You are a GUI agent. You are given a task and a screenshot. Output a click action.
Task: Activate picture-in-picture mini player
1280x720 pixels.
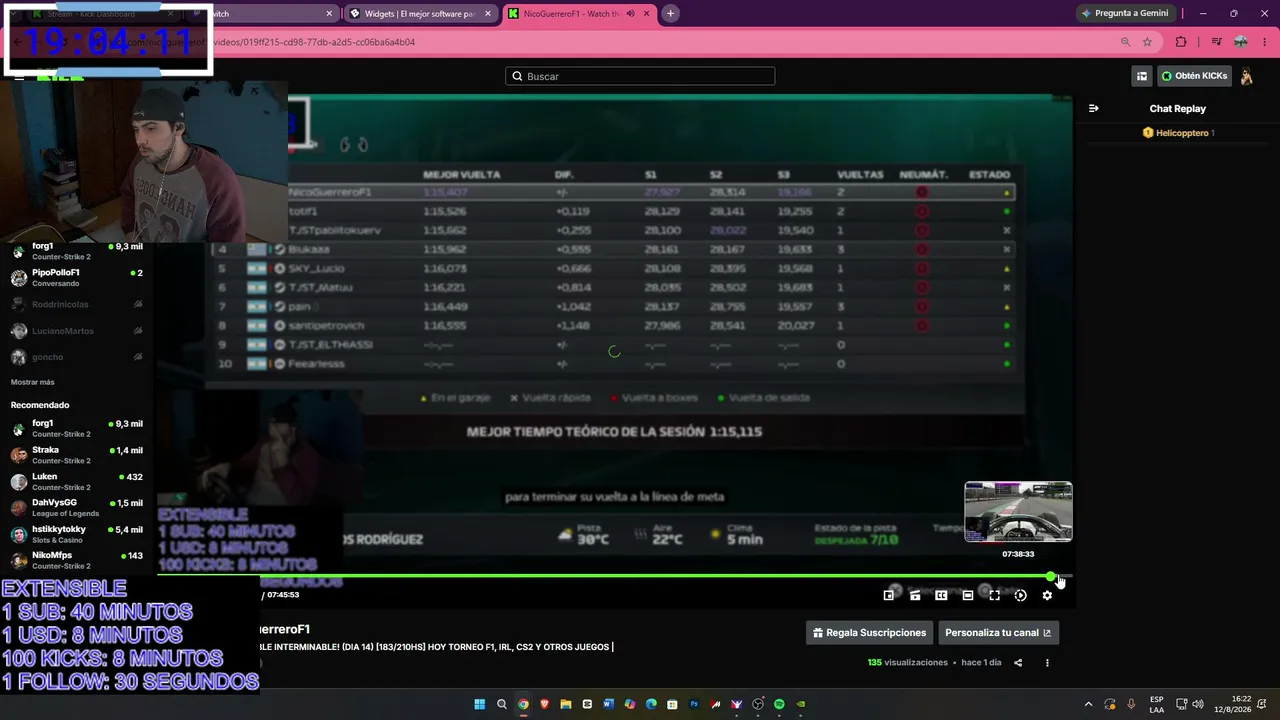click(889, 595)
